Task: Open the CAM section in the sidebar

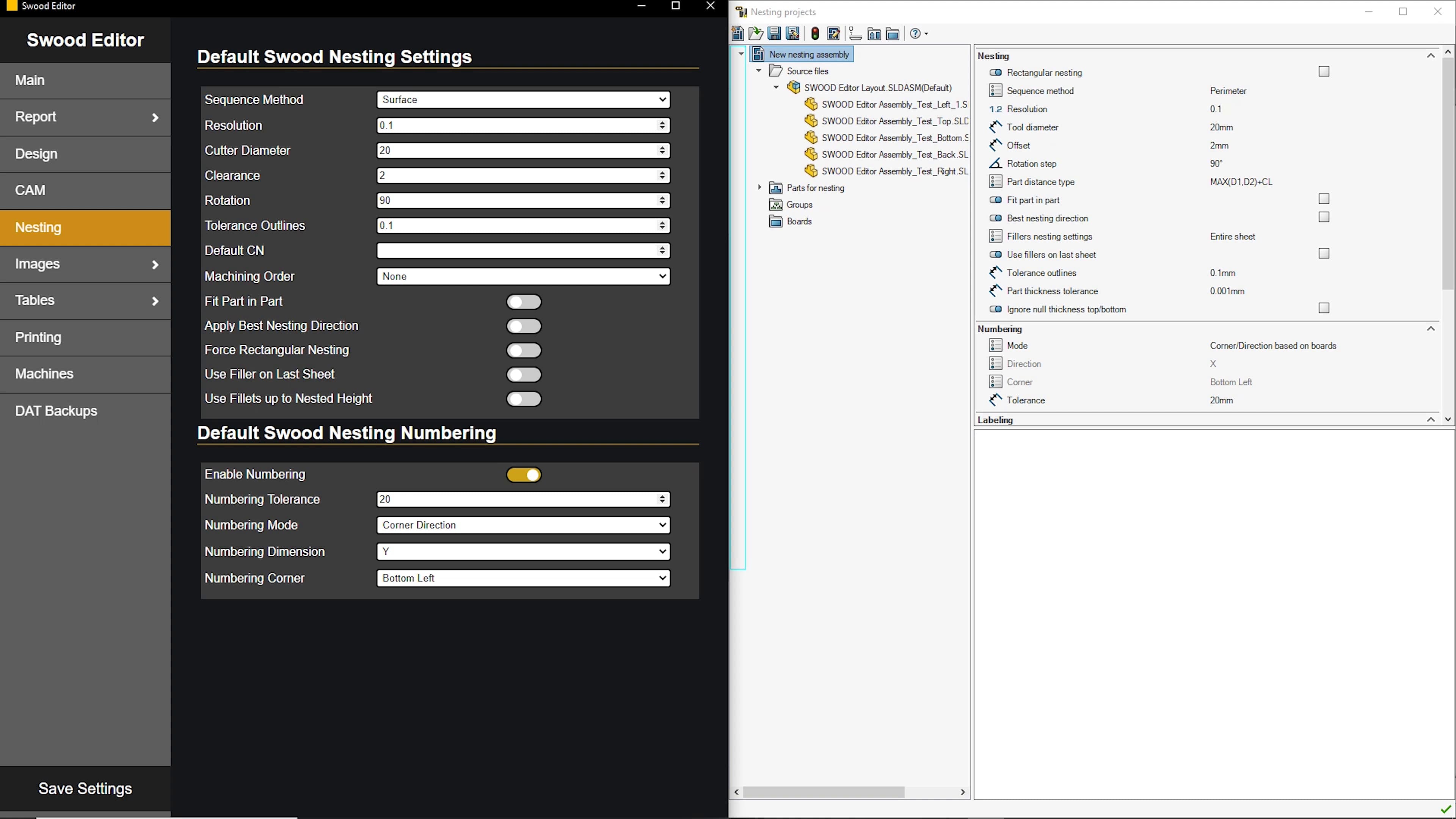Action: pos(85,190)
